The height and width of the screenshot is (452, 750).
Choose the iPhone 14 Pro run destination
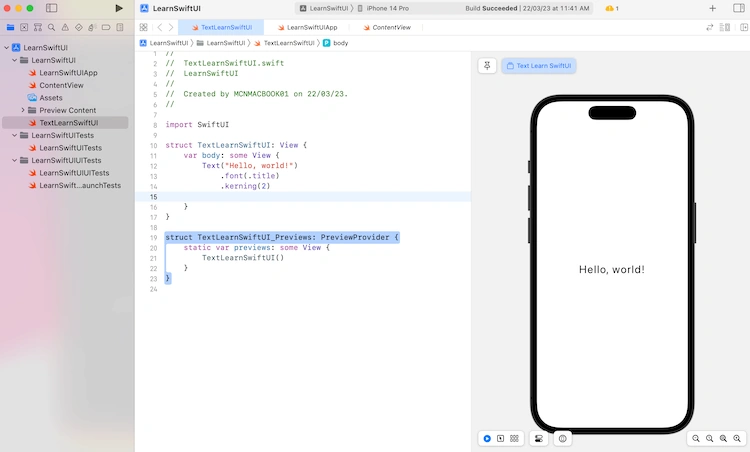[x=383, y=8]
